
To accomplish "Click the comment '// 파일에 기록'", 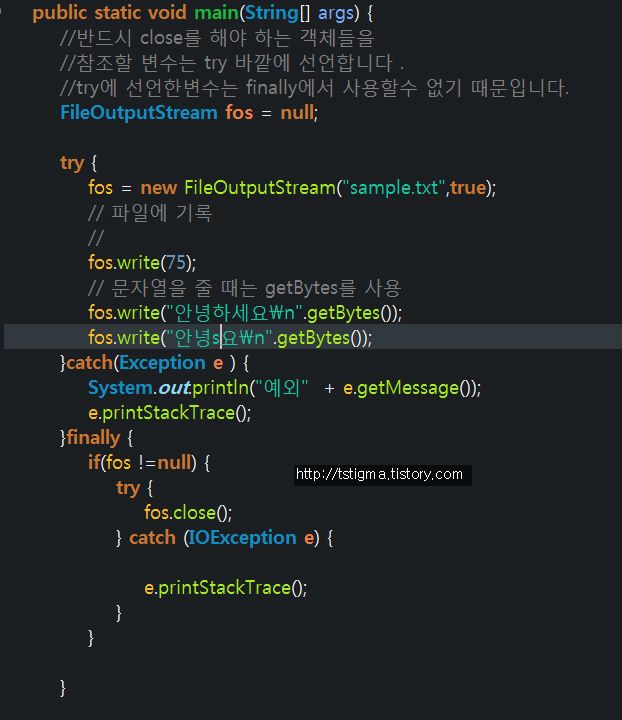I will point(150,213).
